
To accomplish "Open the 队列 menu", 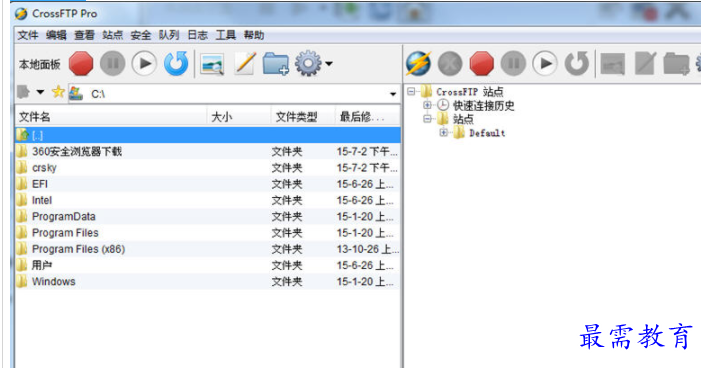I will (x=169, y=35).
